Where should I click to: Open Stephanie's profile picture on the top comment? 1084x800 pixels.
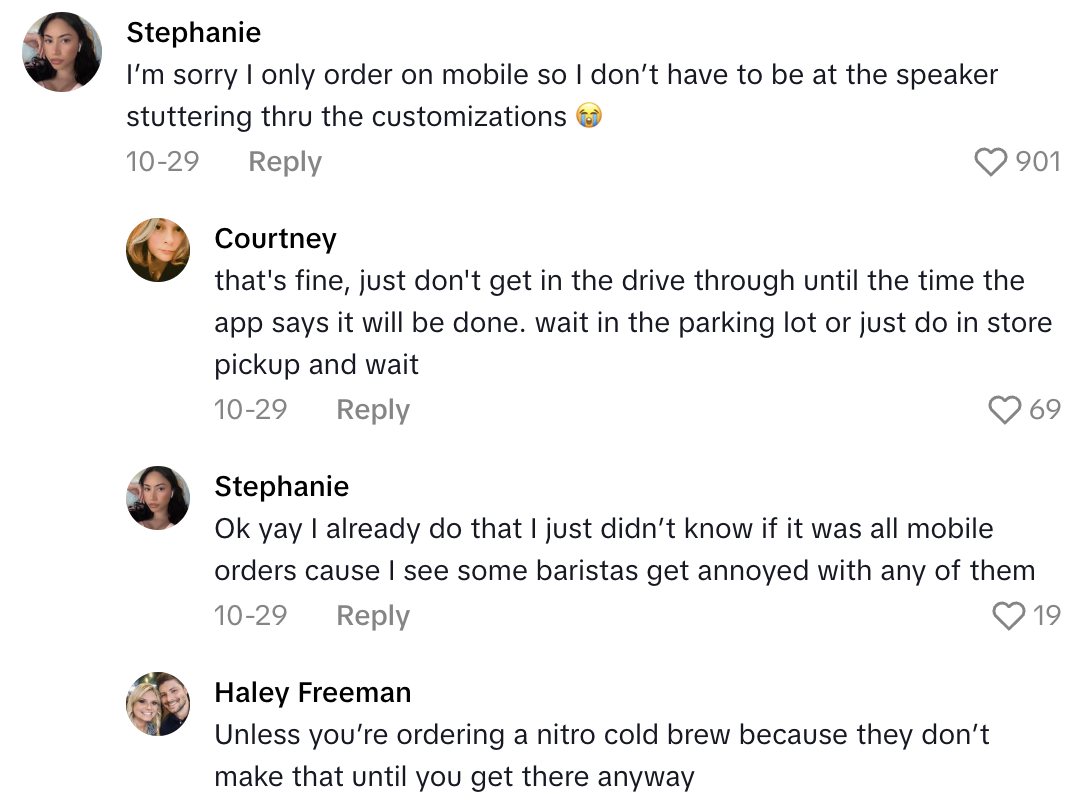(62, 52)
